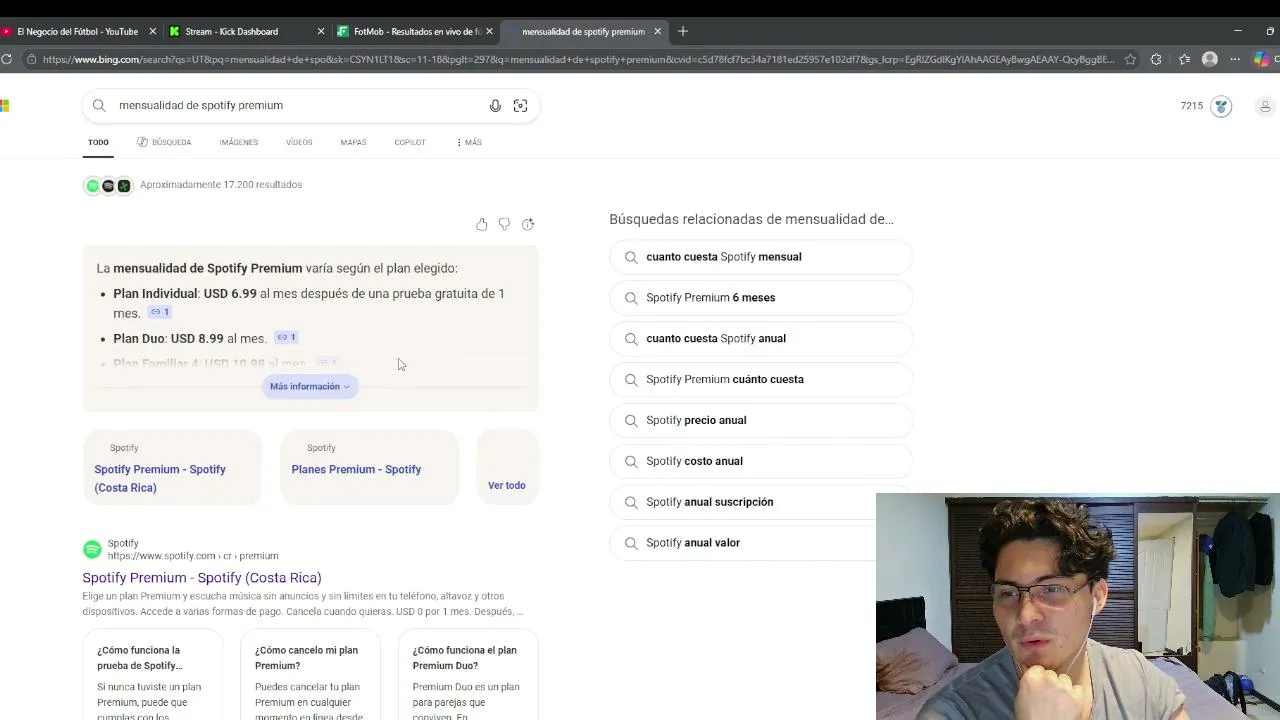The height and width of the screenshot is (720, 1280).
Task: Open Planes Premium - Spotify source card
Action: 369,467
